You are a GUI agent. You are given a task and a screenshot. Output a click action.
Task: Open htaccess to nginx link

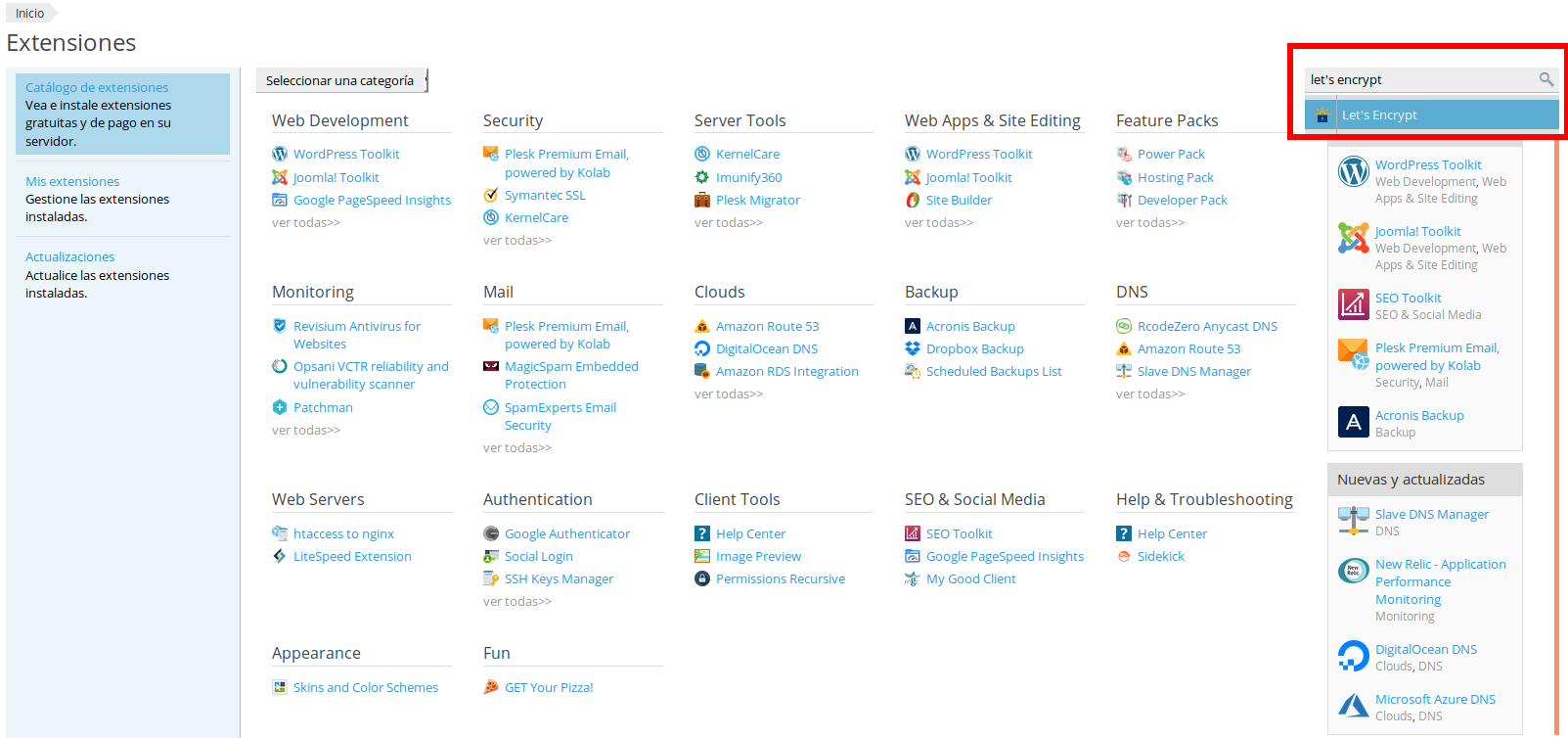[x=343, y=533]
